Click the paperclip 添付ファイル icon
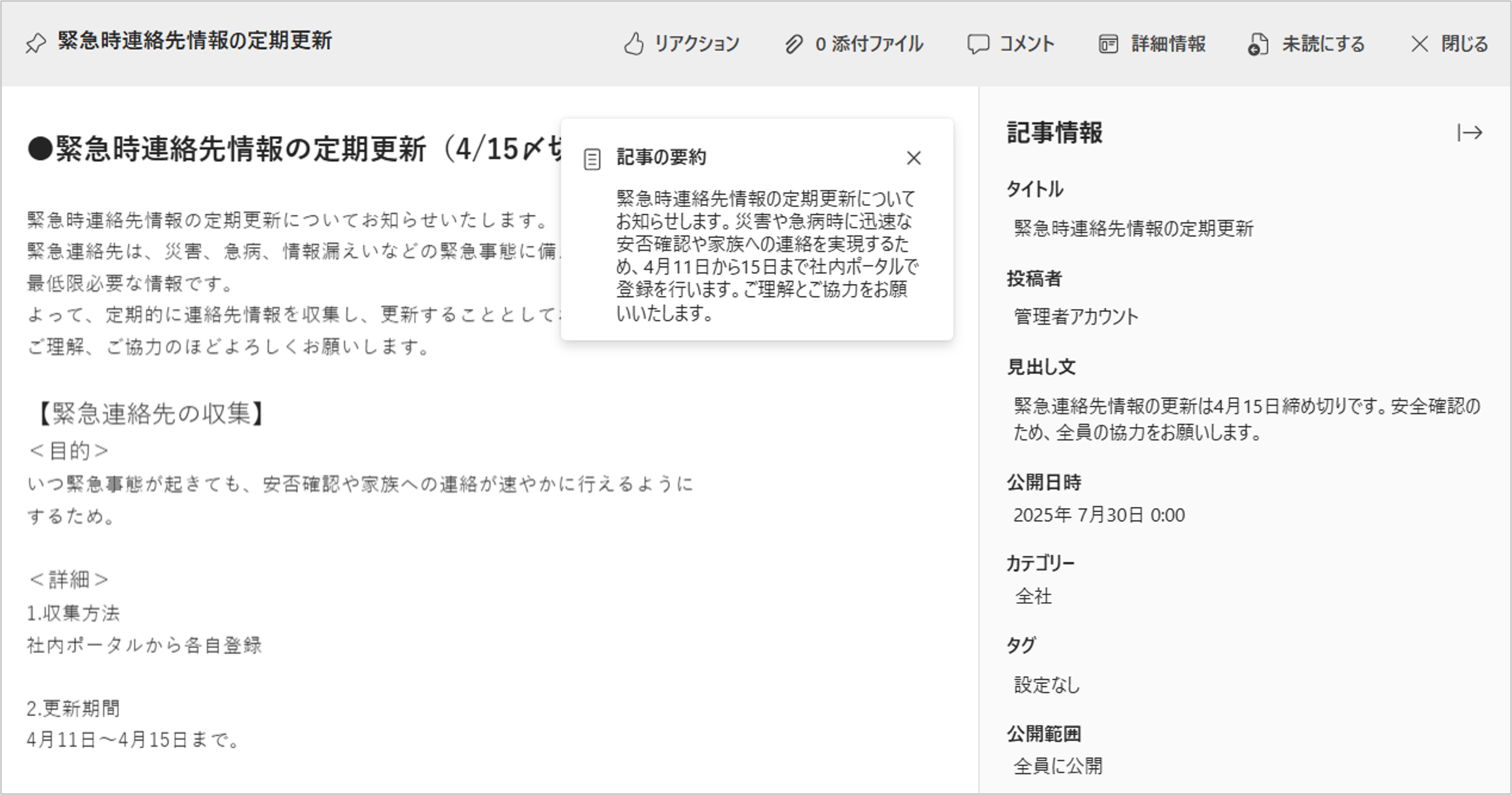Screen dimensions: 1512x795 pyautogui.click(x=794, y=44)
